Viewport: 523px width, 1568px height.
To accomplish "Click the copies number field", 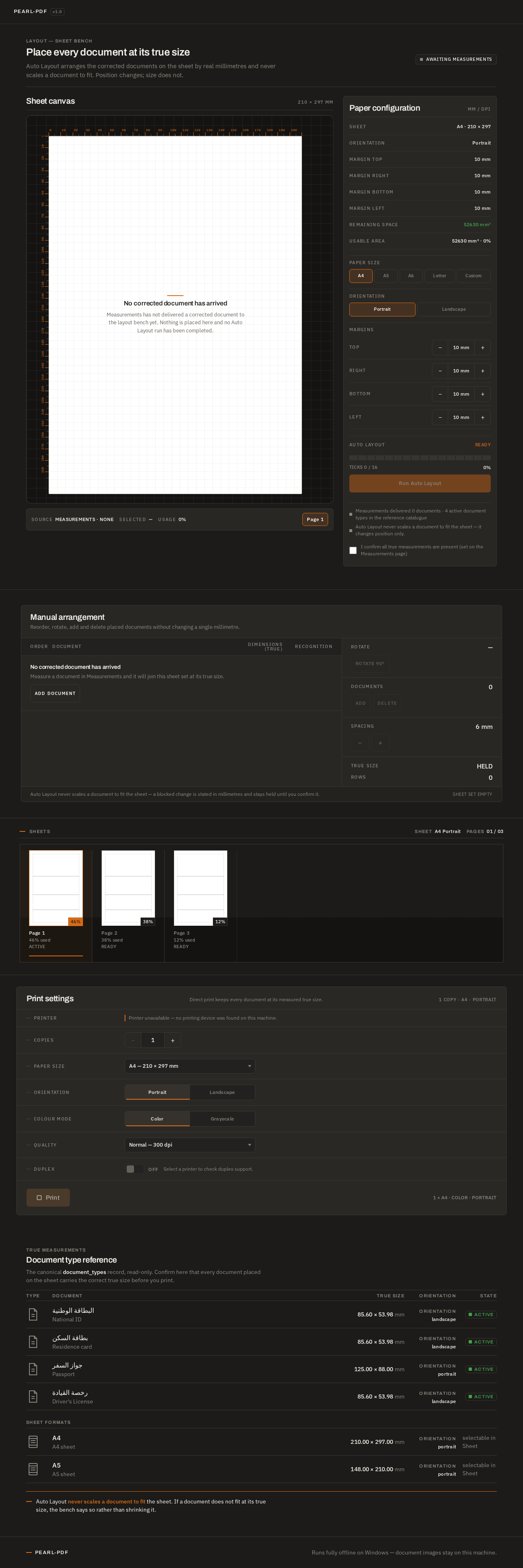I will [x=153, y=1040].
